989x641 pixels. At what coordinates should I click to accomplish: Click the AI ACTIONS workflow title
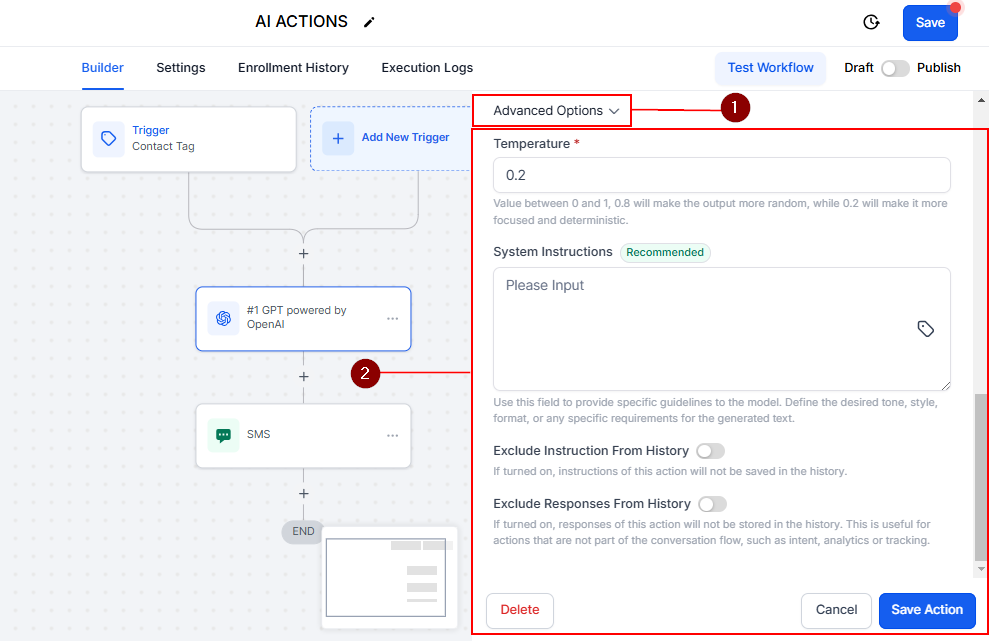301,22
